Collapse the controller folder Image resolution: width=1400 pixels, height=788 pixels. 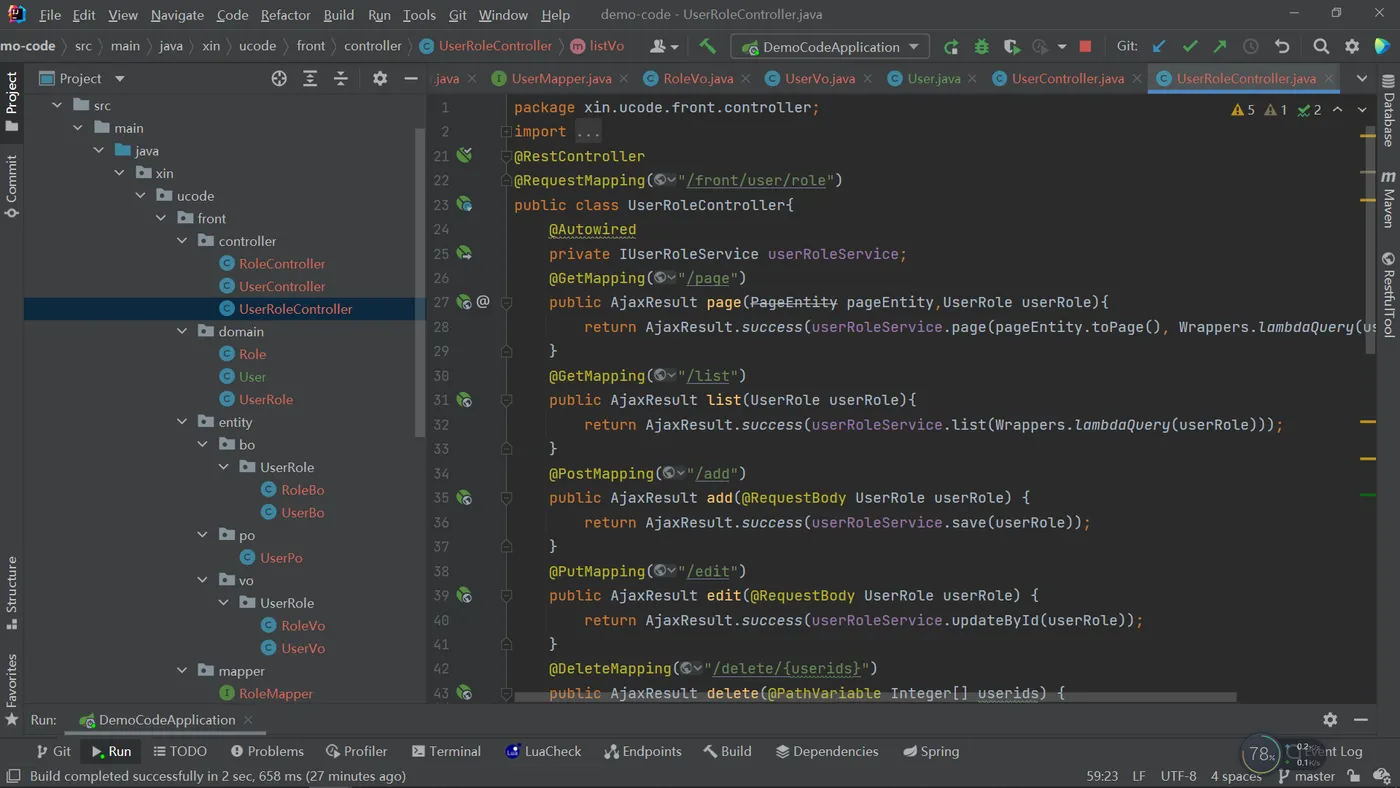[x=182, y=241]
